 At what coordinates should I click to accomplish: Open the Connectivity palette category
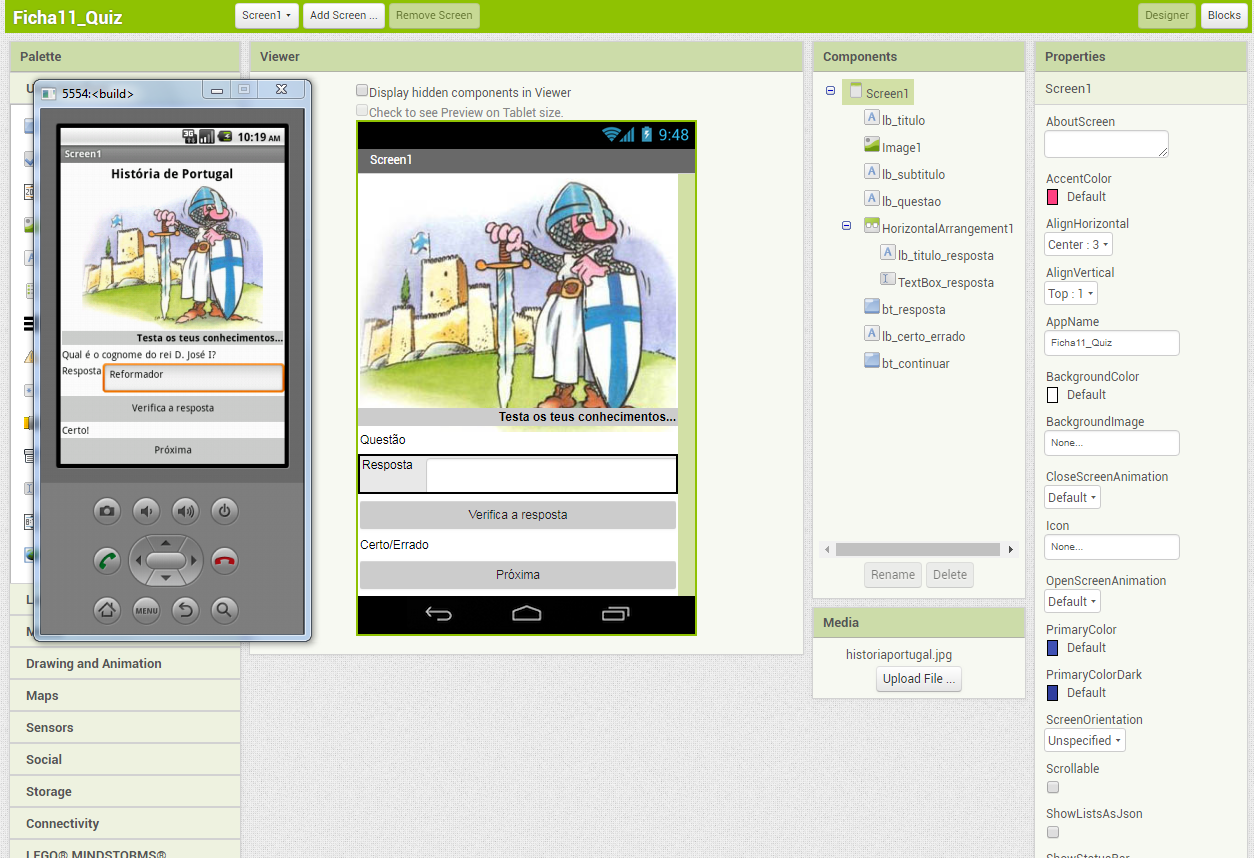click(x=125, y=823)
